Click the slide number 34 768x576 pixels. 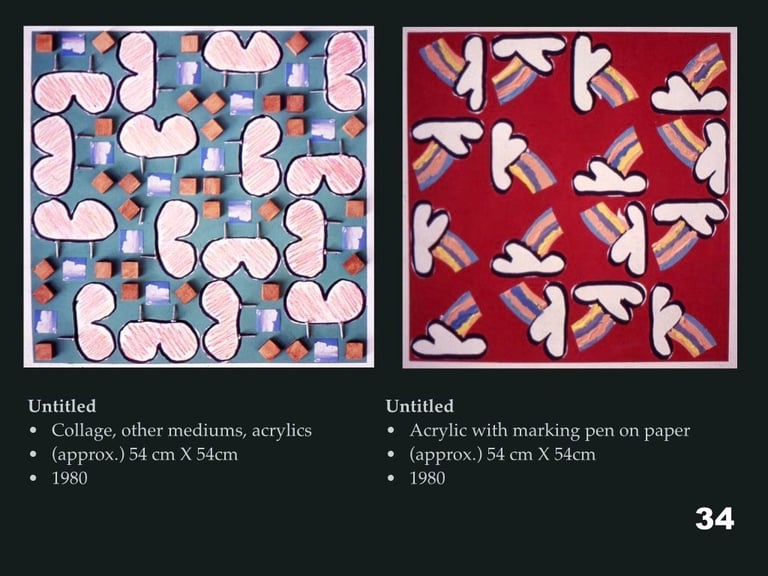point(715,519)
